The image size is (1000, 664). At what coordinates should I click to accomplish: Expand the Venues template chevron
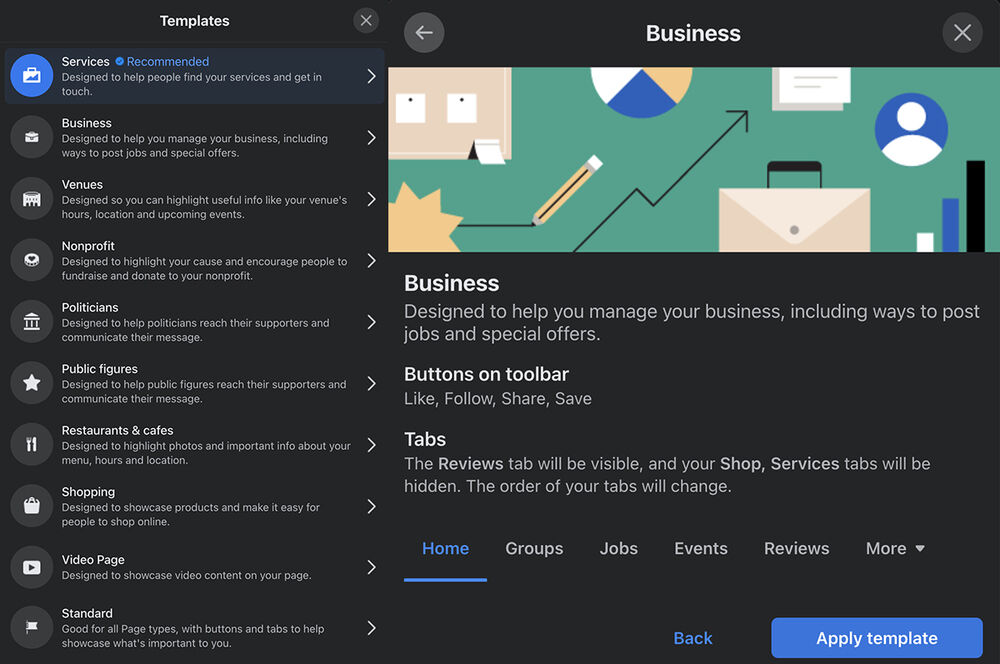click(x=372, y=199)
